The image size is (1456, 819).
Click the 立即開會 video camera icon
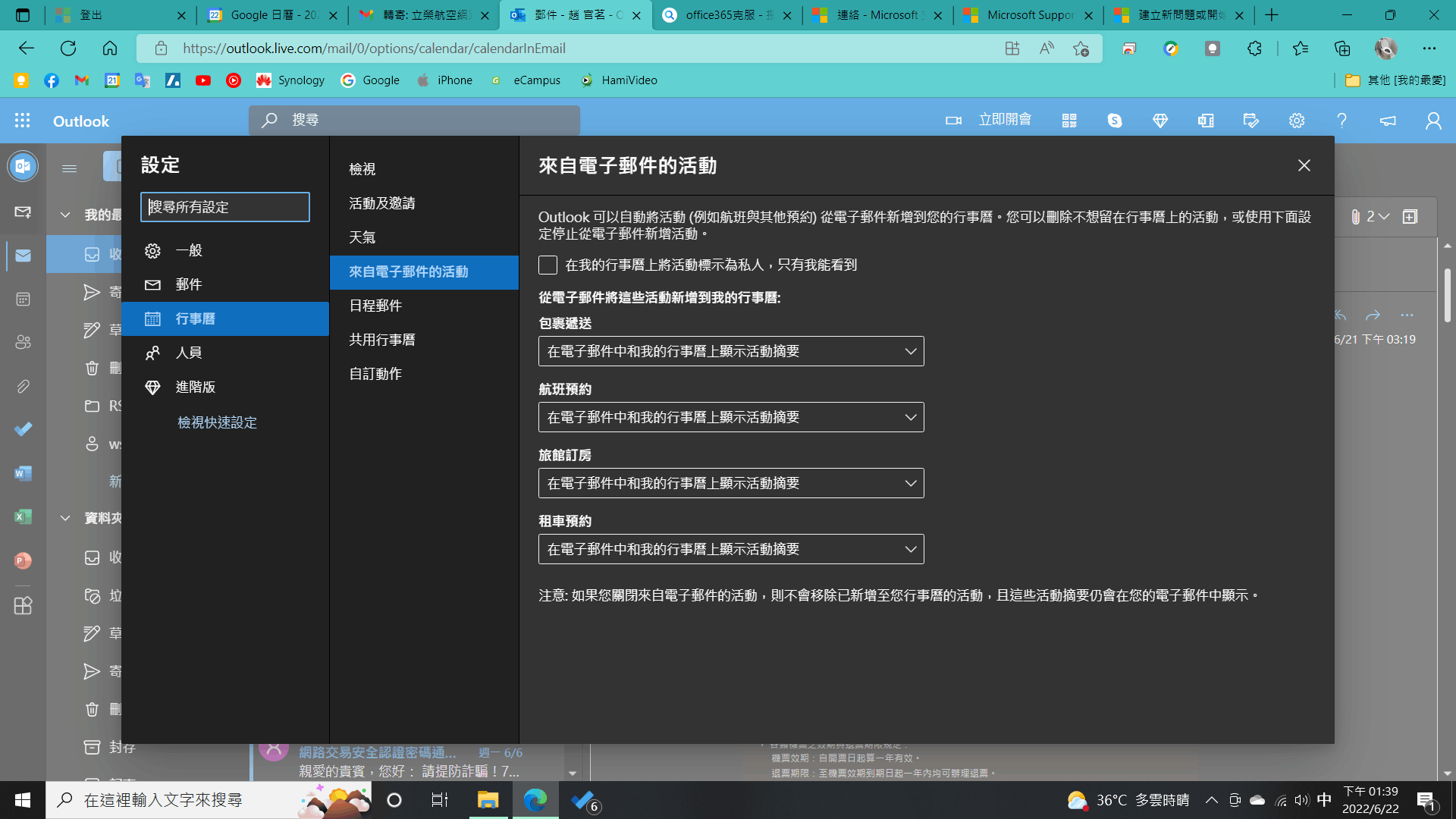click(953, 121)
